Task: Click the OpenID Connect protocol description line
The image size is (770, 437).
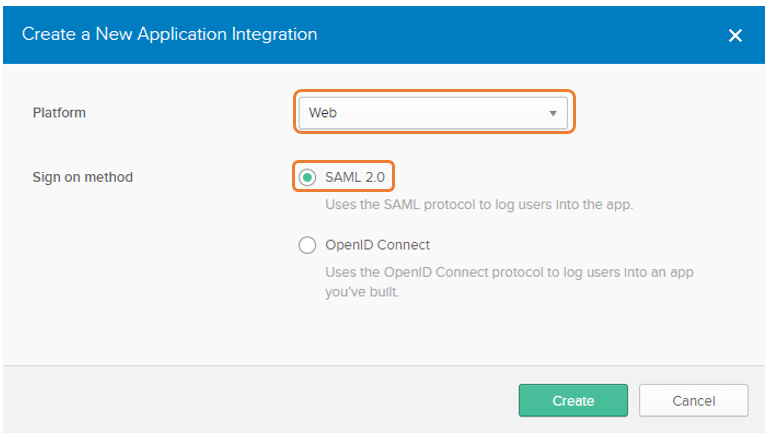Action: pyautogui.click(x=509, y=273)
